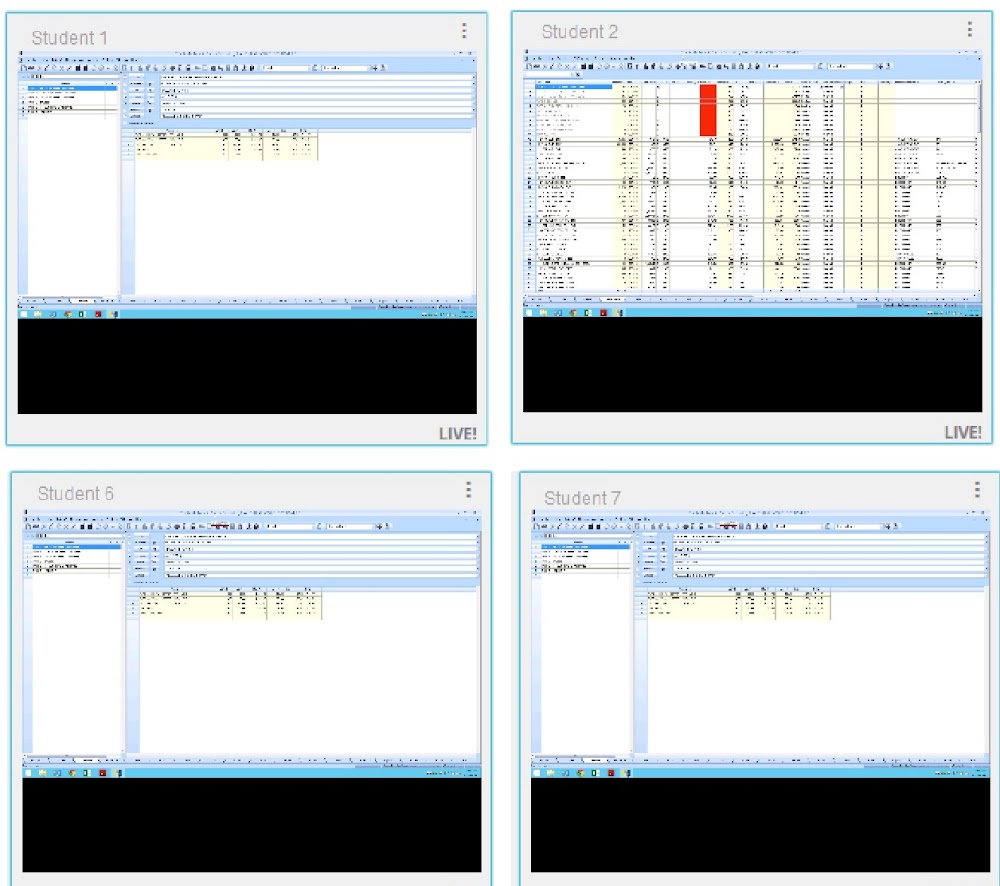Click the new document icon in Student 7's toolbar

[x=528, y=525]
